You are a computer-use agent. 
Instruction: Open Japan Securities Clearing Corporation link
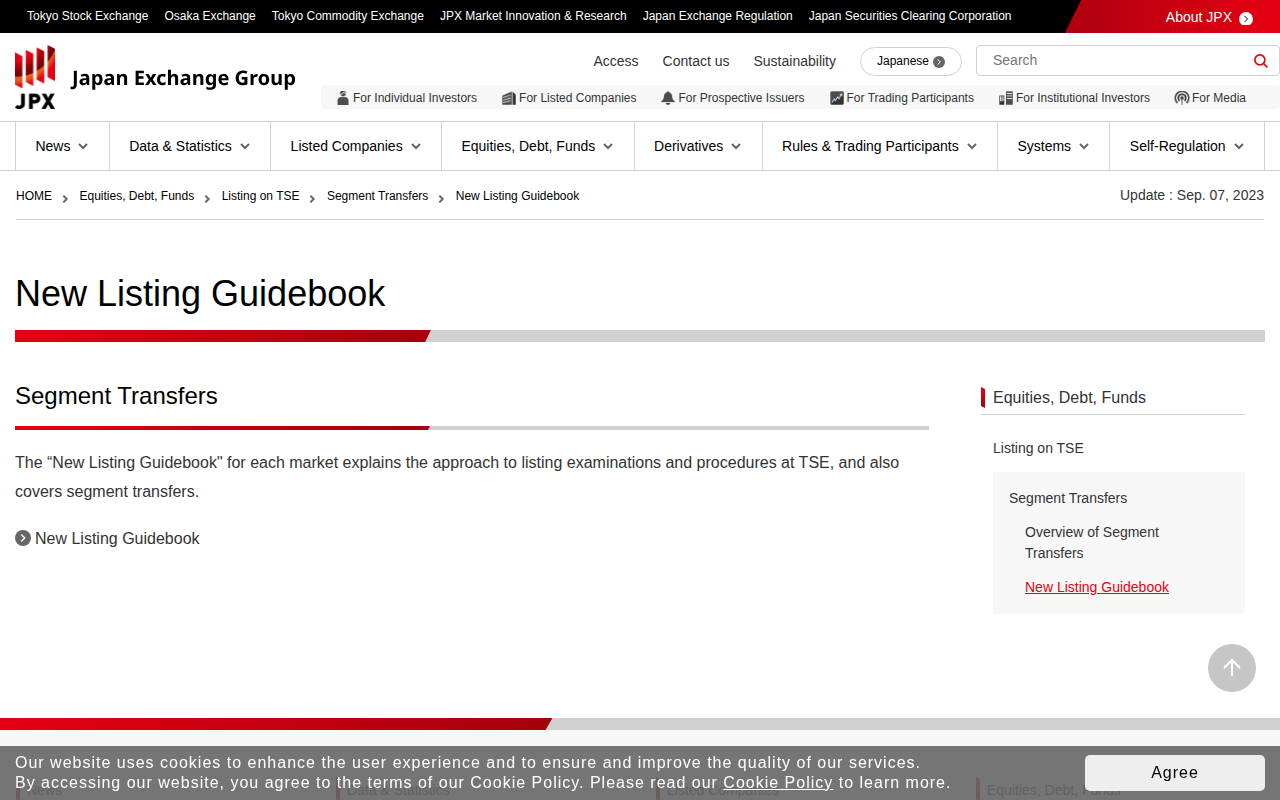[910, 16]
